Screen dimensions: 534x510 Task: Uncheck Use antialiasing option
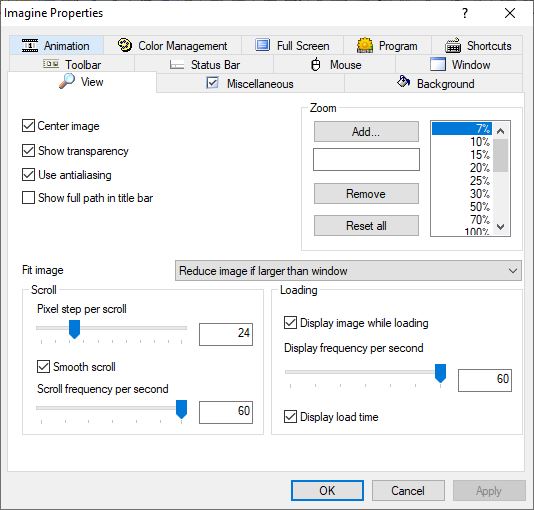(x=28, y=175)
